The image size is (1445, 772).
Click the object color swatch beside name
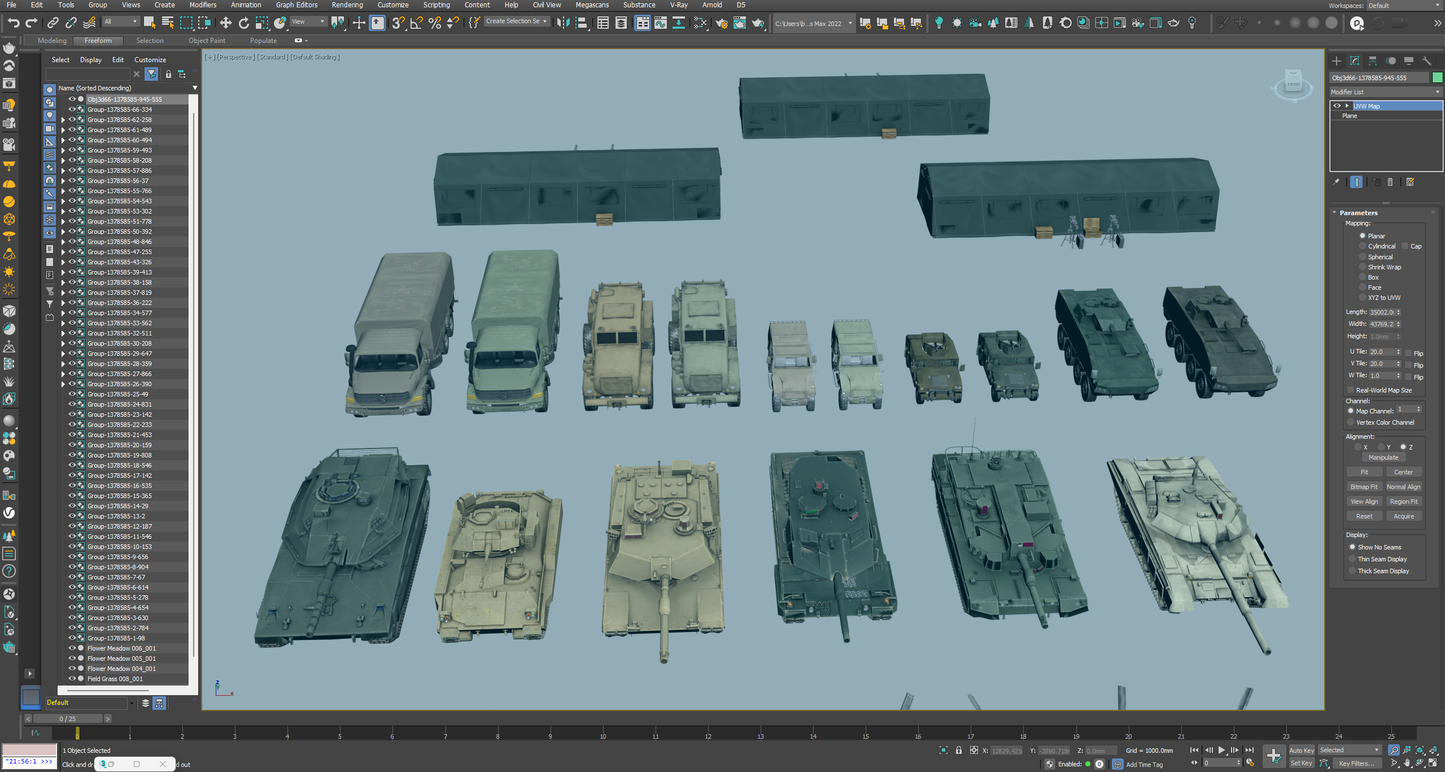(x=1437, y=77)
